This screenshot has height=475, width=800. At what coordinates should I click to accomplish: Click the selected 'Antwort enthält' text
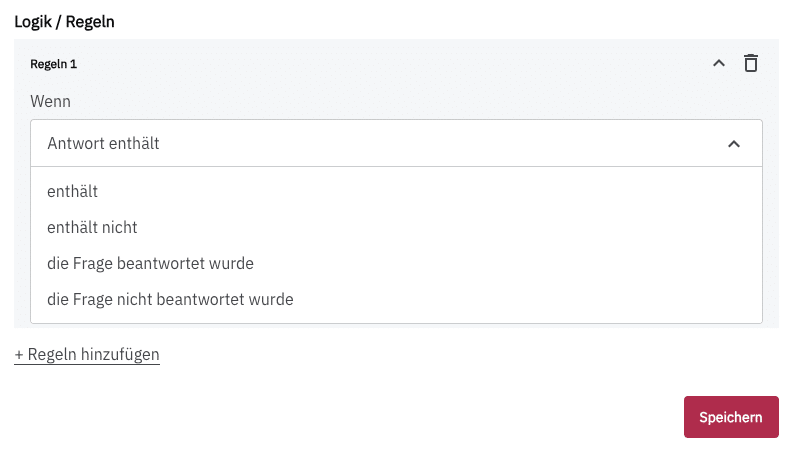[103, 144]
